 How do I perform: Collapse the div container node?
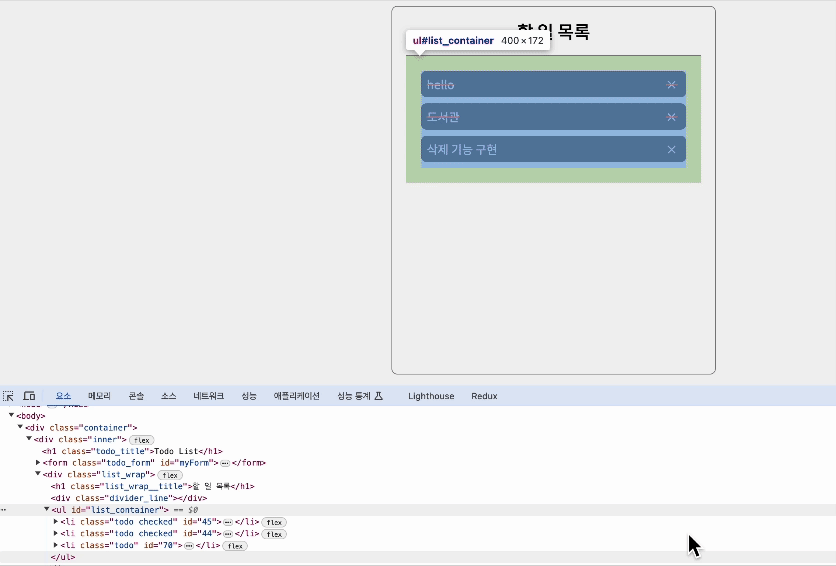tap(20, 427)
